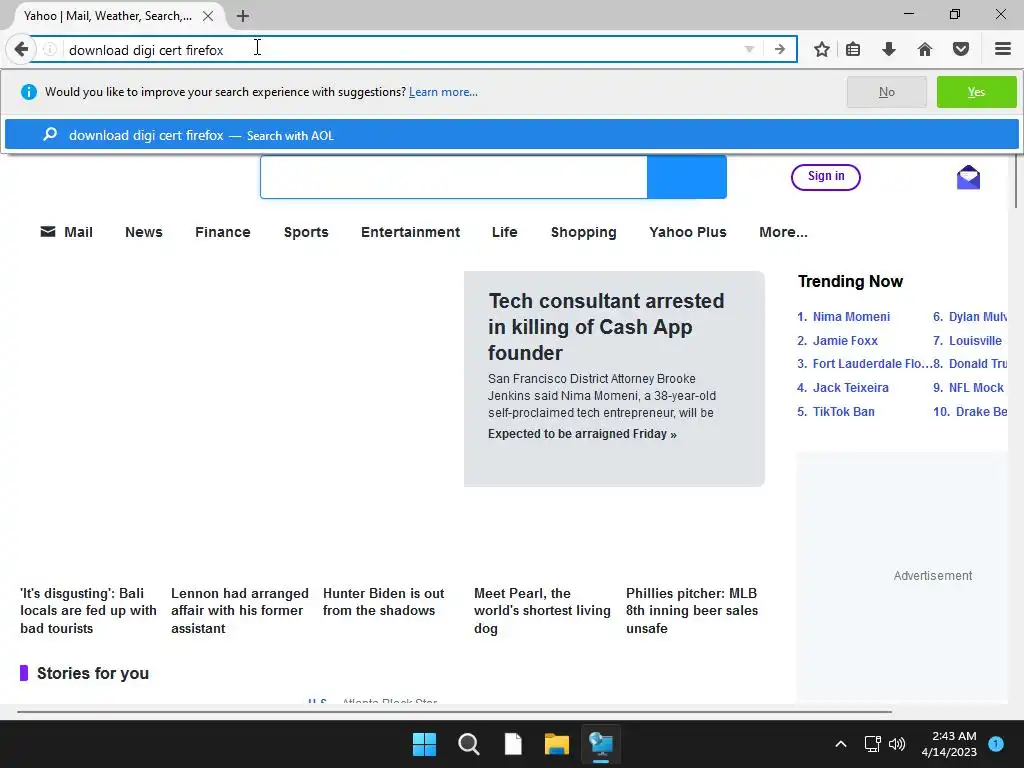The height and width of the screenshot is (768, 1024).
Task: Open trending topic Jamie Foxx
Action: click(845, 340)
